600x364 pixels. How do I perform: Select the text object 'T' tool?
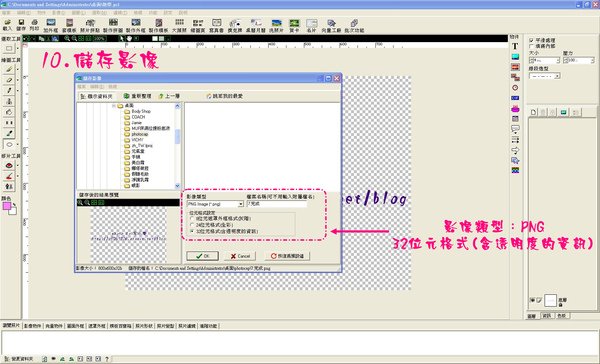515,46
